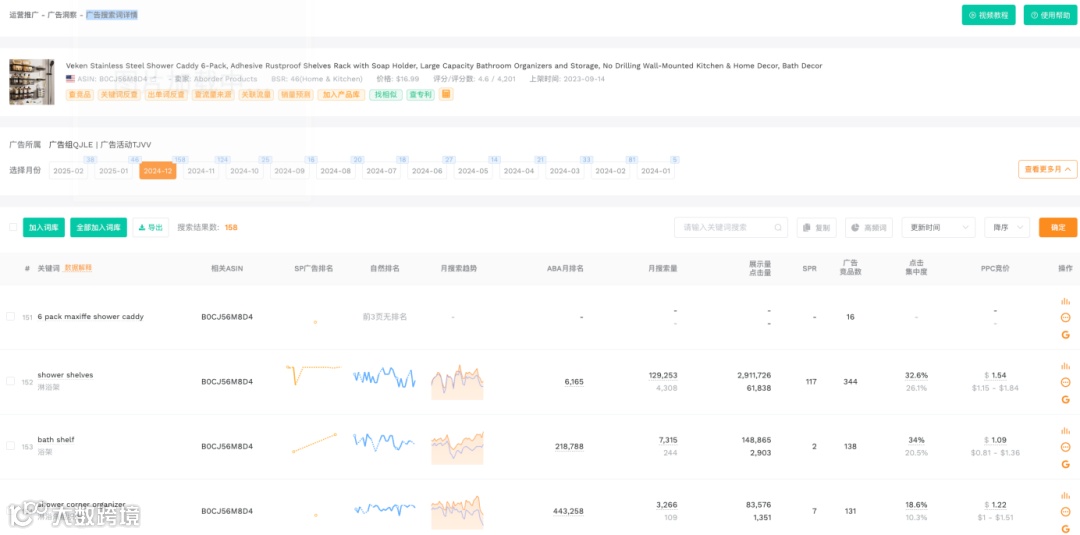Screen dimensions: 1080x535
Task: Click the more options icon in row 151
Action: [1066, 317]
